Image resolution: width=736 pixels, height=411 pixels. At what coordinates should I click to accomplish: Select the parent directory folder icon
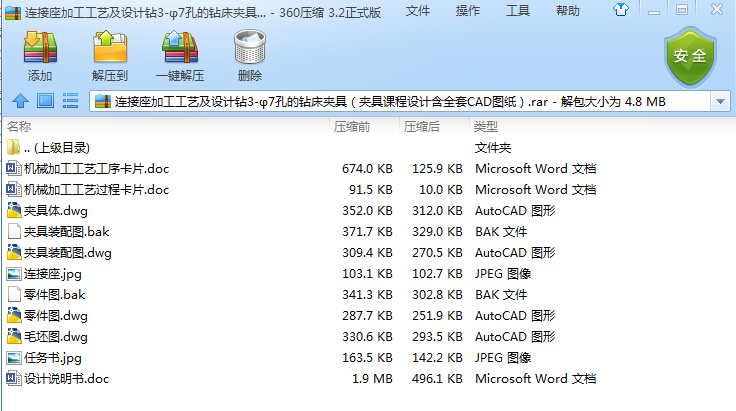14,147
